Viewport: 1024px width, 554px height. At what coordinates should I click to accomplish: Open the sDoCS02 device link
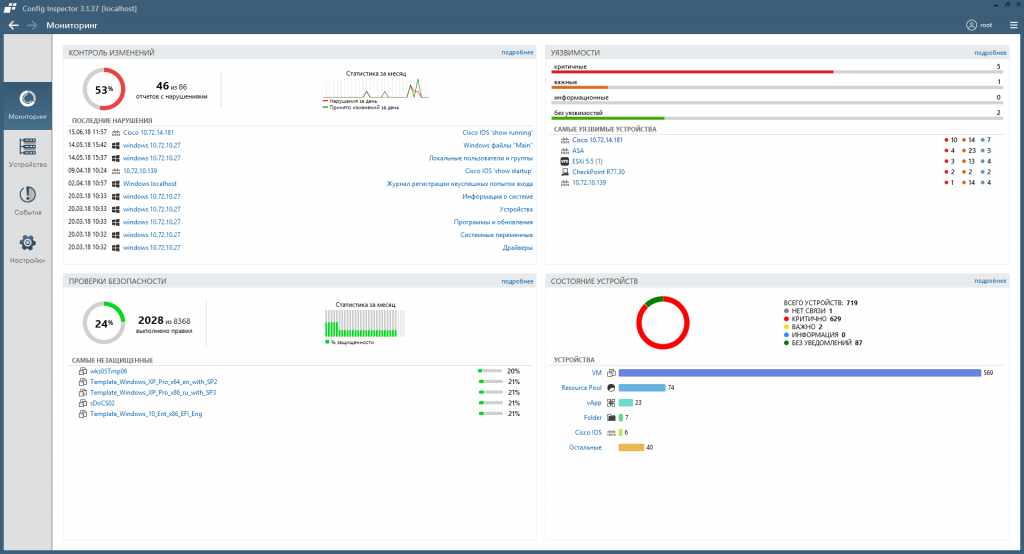point(102,403)
